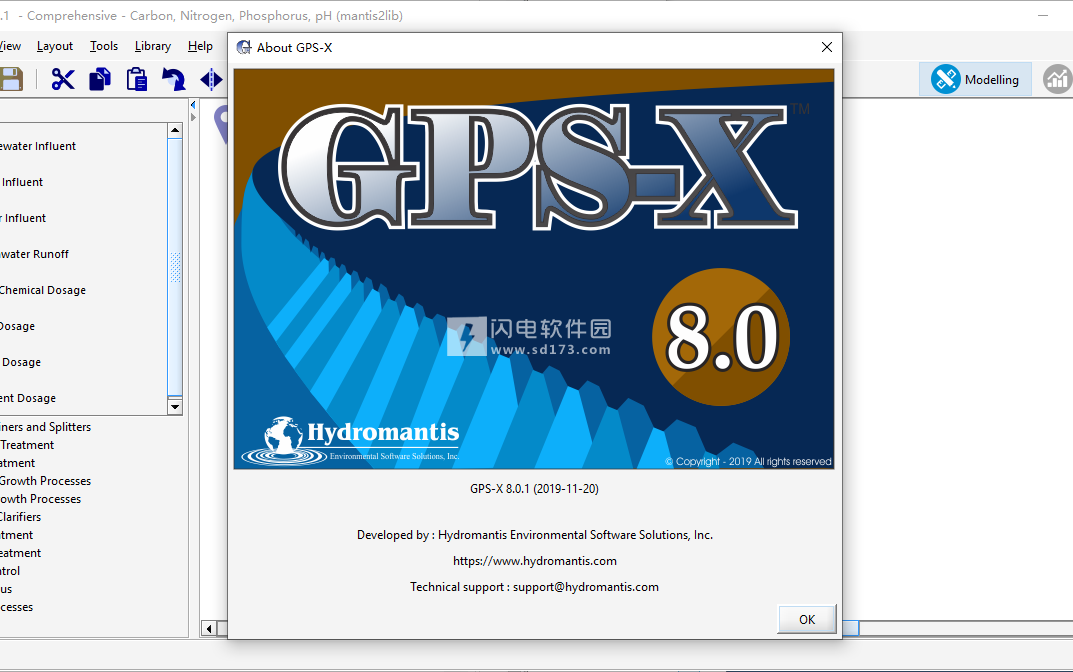This screenshot has height=672, width=1073.
Task: Collapse the left panel with blue arrow
Action: 193,105
